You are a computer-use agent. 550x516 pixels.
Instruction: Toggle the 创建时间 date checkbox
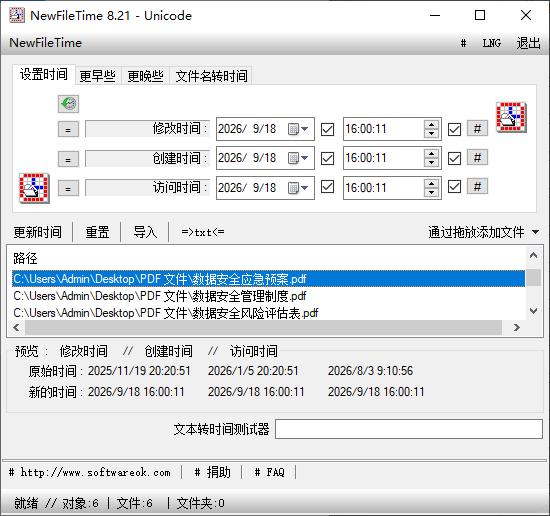click(328, 158)
